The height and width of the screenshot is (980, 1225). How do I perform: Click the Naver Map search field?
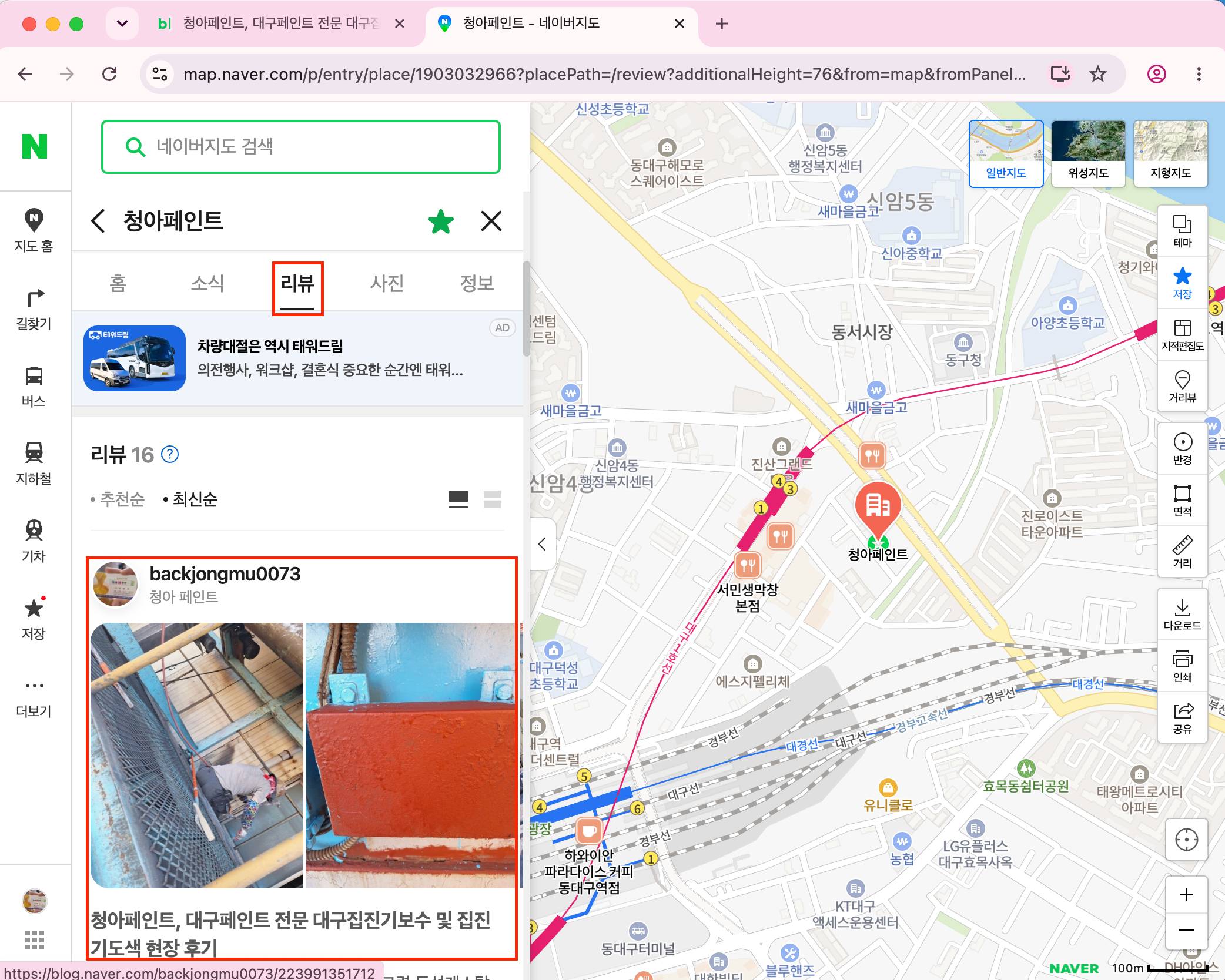pos(301,147)
